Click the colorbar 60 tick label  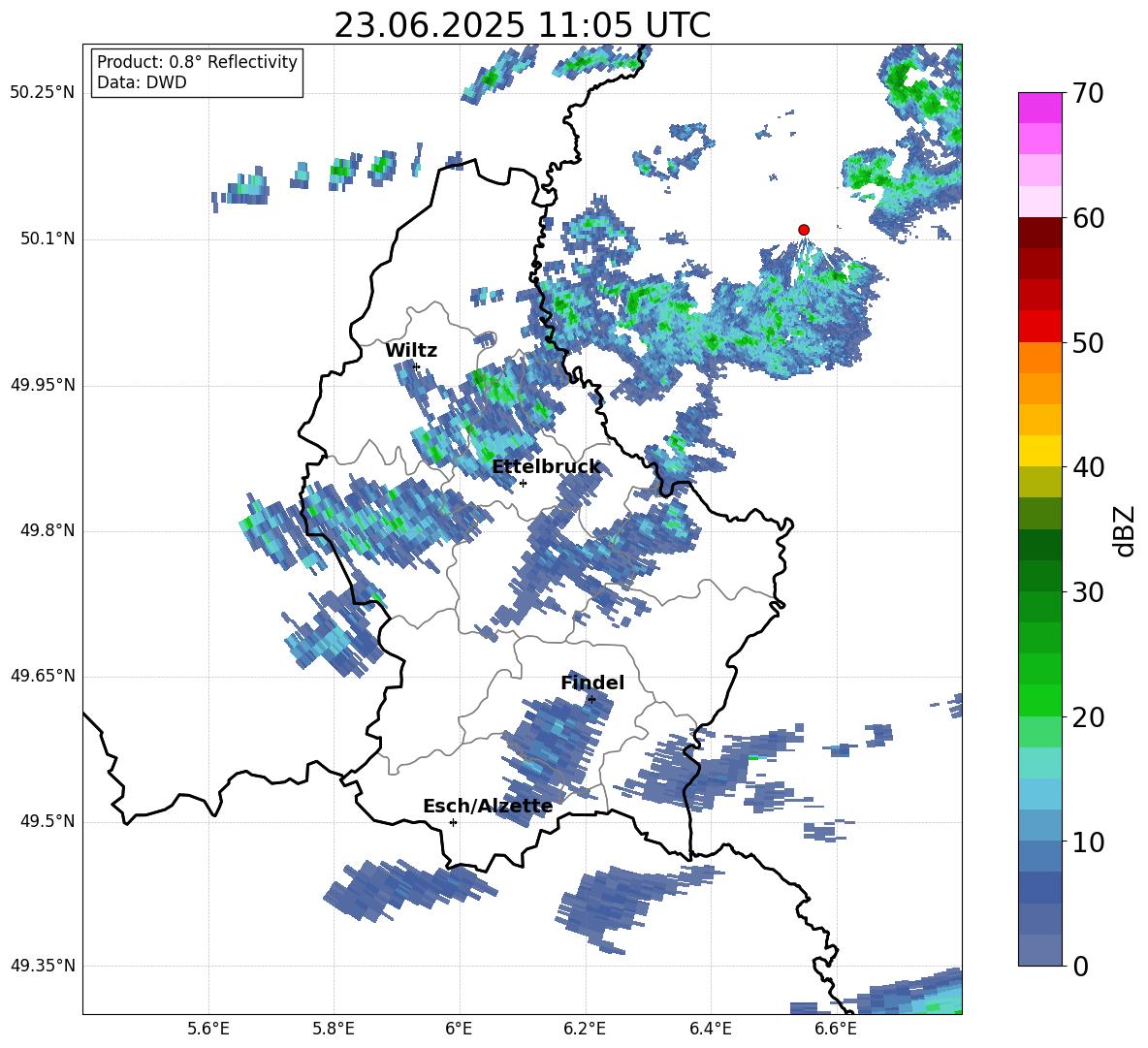click(1088, 218)
